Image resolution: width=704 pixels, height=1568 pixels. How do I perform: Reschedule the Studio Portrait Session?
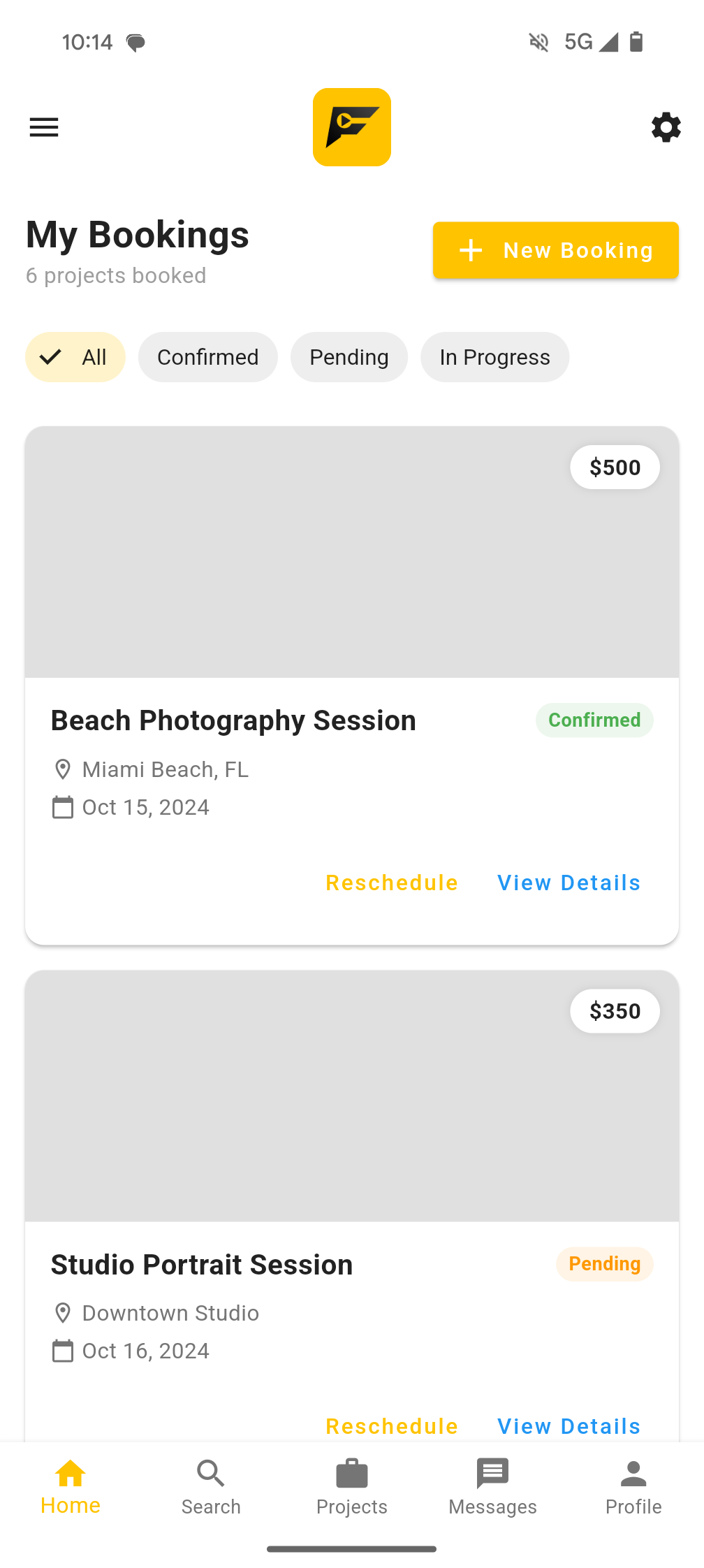(392, 1425)
